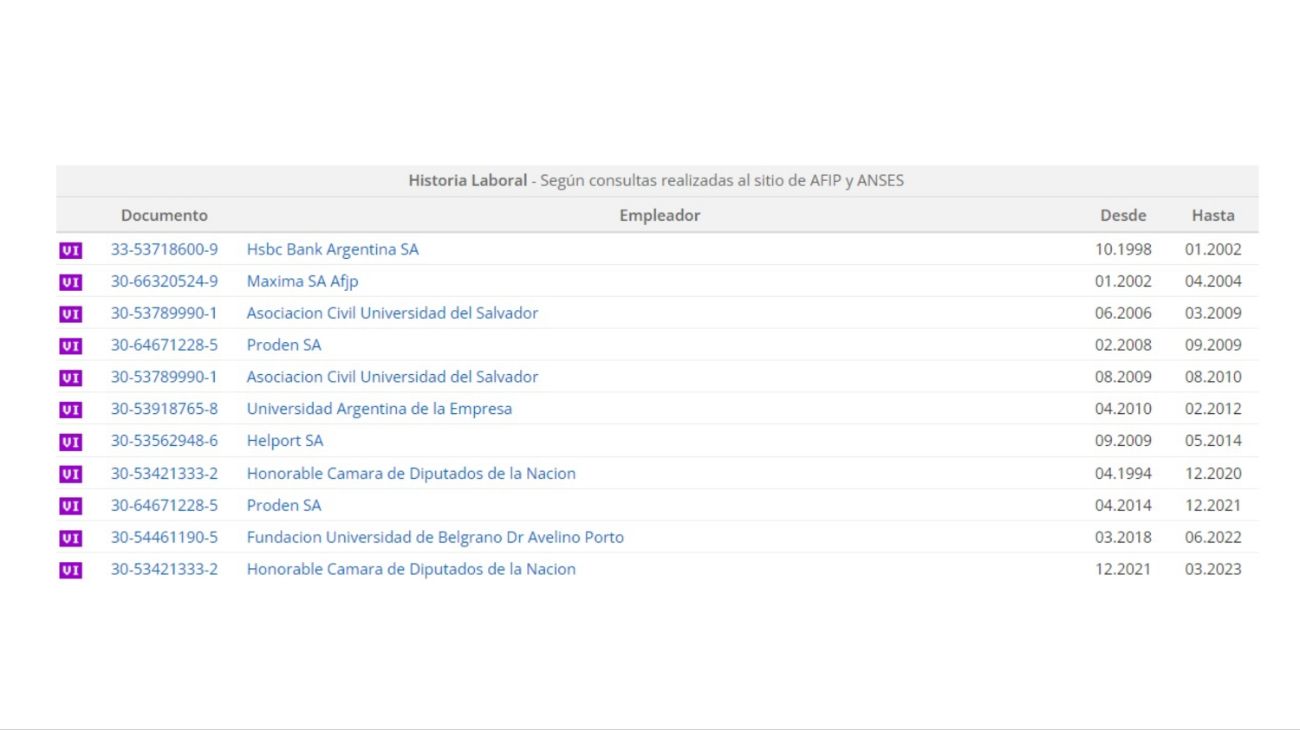Open document number 30-54461190-5
1300x730 pixels.
164,537
